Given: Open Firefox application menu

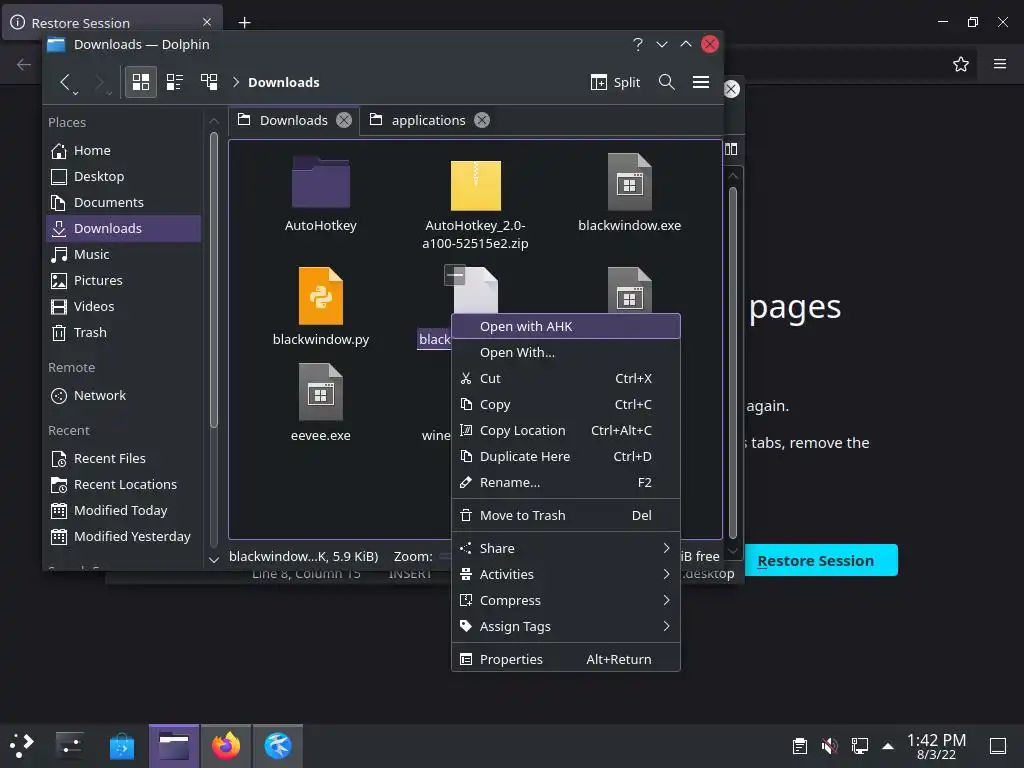Looking at the screenshot, I should click(x=999, y=64).
